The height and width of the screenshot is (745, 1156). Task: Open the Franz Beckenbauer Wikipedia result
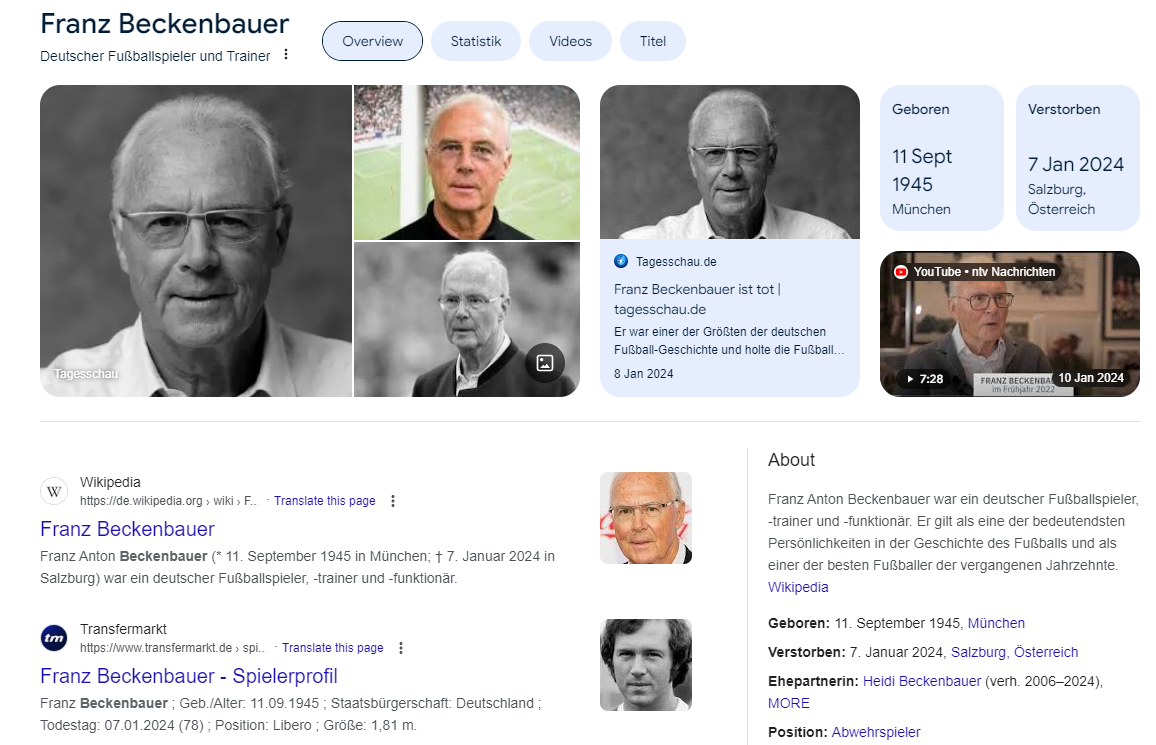[128, 529]
